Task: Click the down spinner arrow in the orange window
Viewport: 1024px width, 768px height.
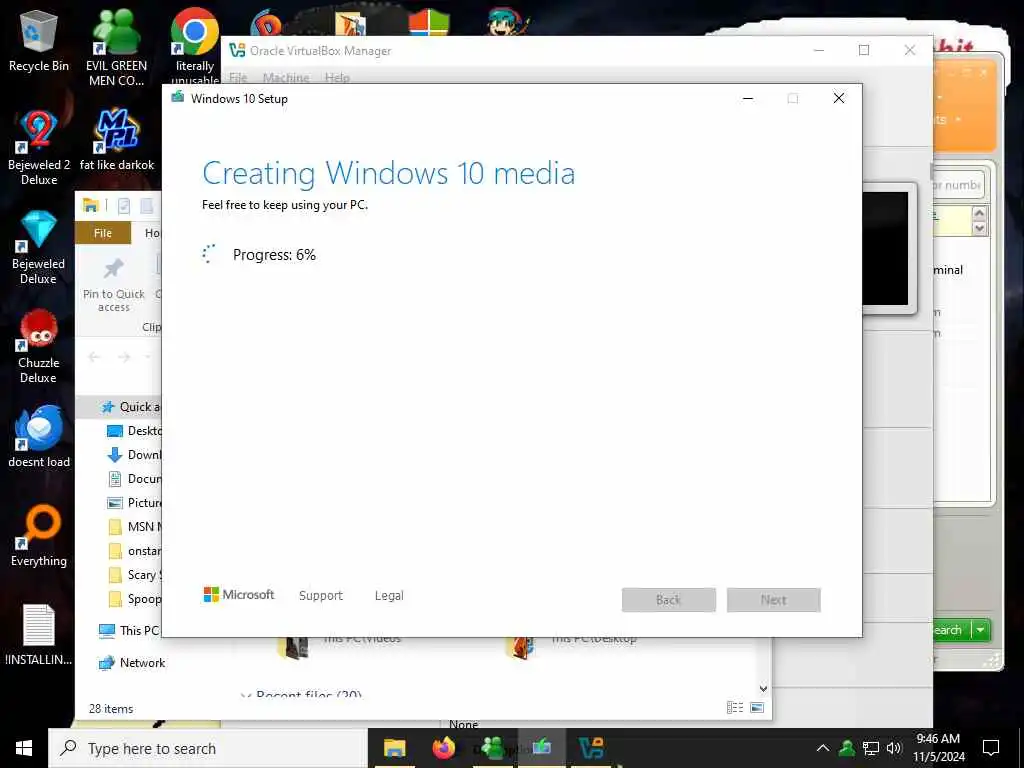Action: (979, 229)
